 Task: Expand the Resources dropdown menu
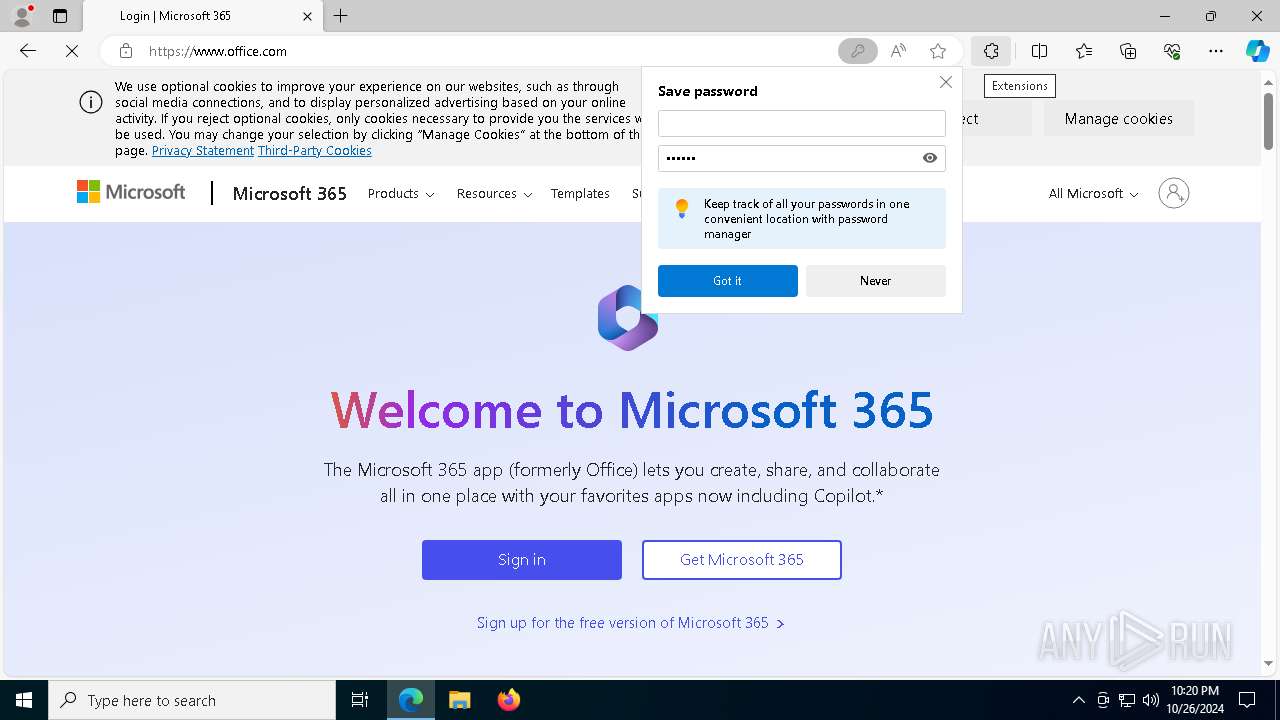494,194
